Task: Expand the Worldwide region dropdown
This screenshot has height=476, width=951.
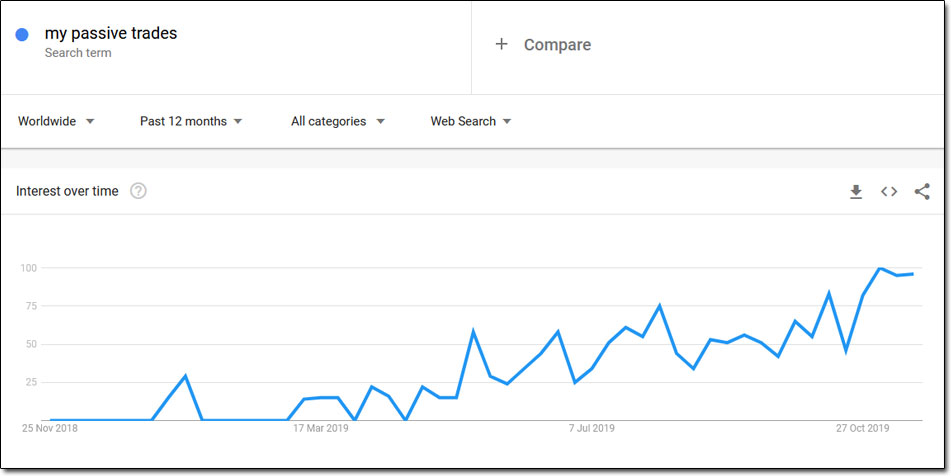Action: [x=56, y=121]
